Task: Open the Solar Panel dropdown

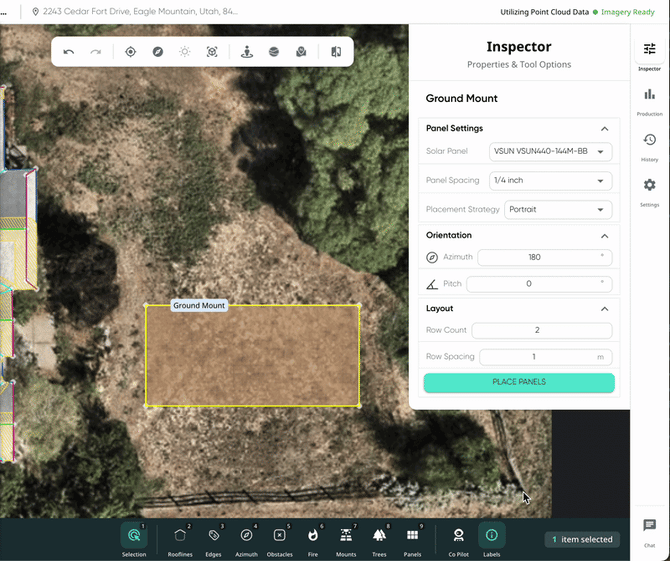Action: point(551,152)
